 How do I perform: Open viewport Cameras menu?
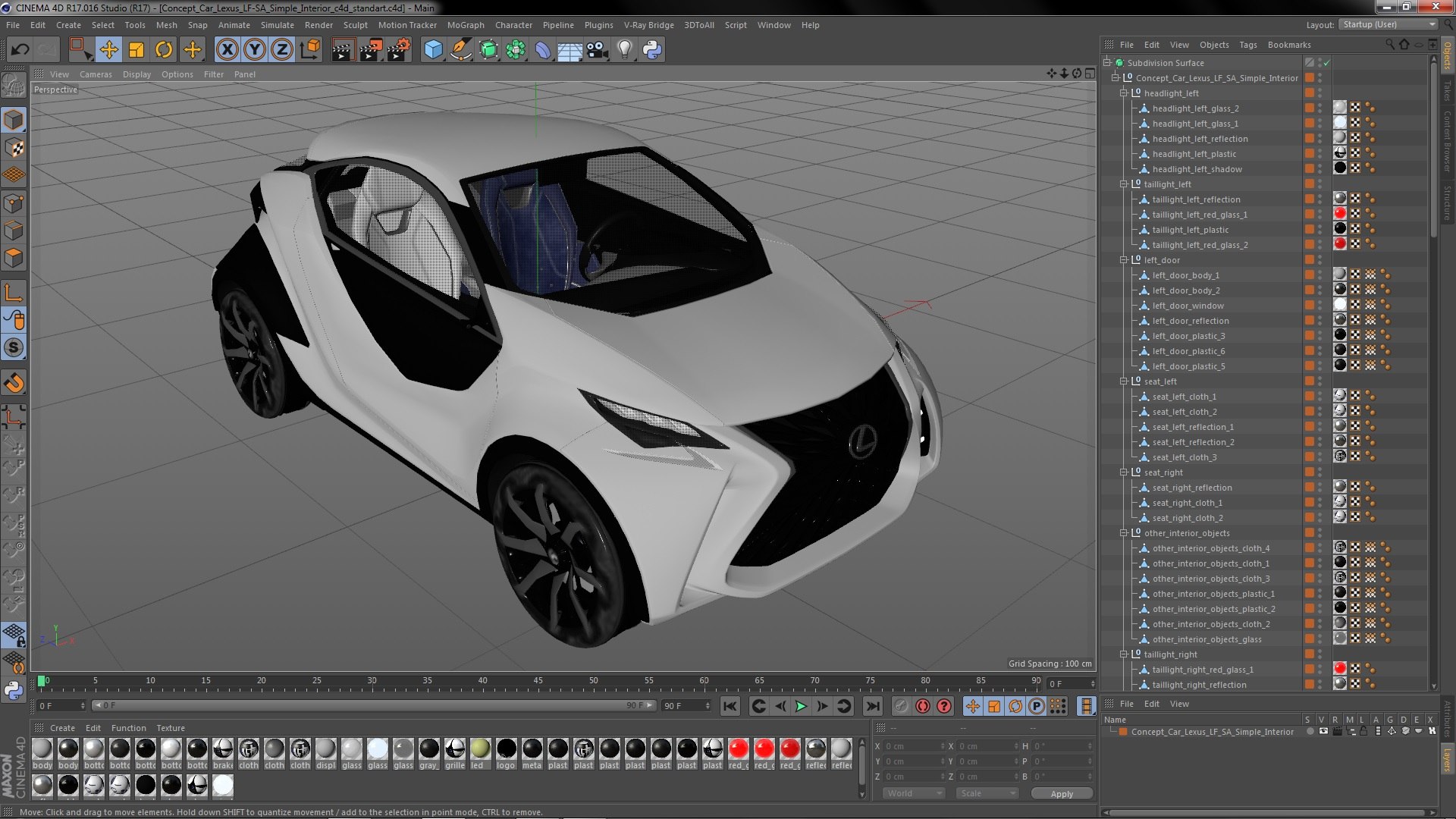pyautogui.click(x=96, y=74)
